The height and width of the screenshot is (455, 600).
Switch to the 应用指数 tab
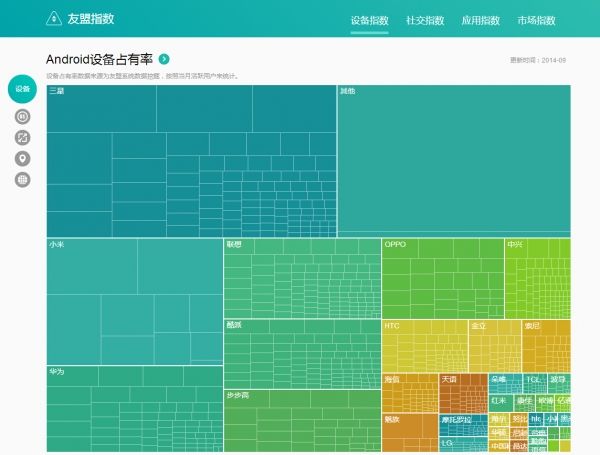(481, 20)
